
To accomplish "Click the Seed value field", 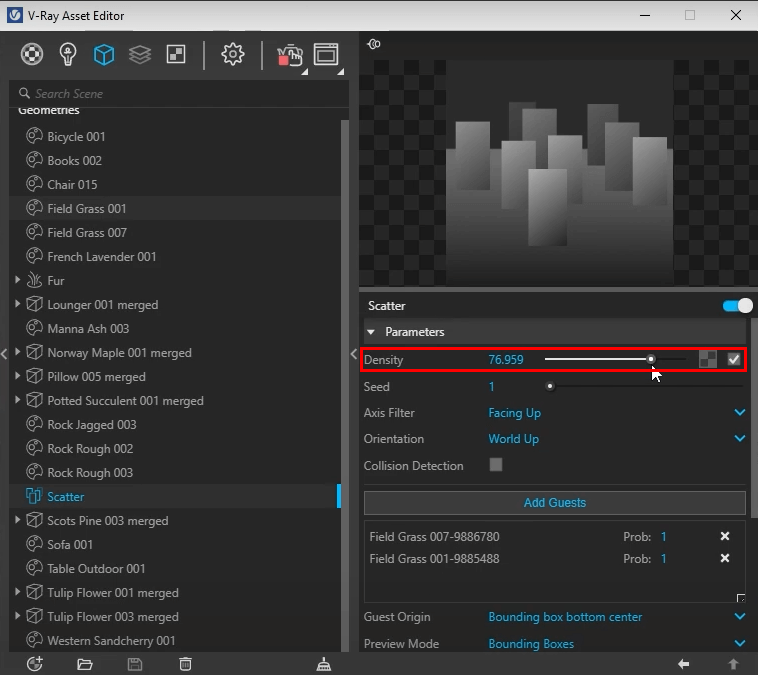I will point(491,387).
